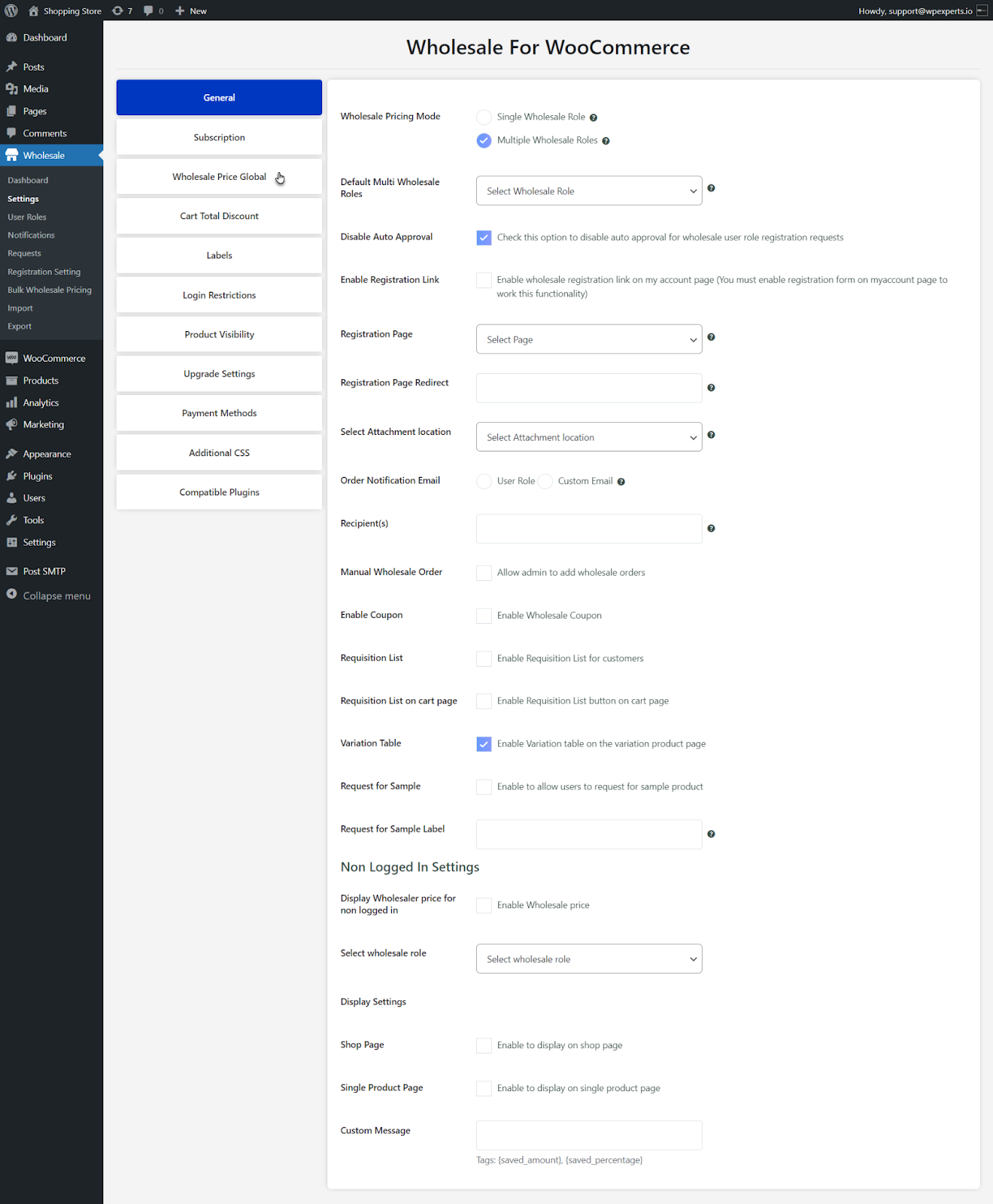Click the Appearance brush icon
This screenshot has width=993, height=1204.
pyautogui.click(x=11, y=454)
